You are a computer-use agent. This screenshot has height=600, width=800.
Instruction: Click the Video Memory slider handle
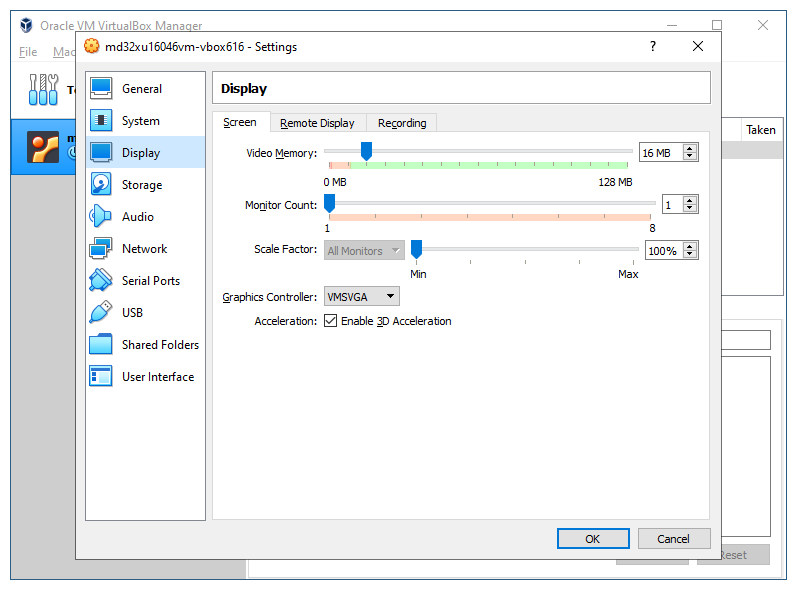[x=366, y=151]
